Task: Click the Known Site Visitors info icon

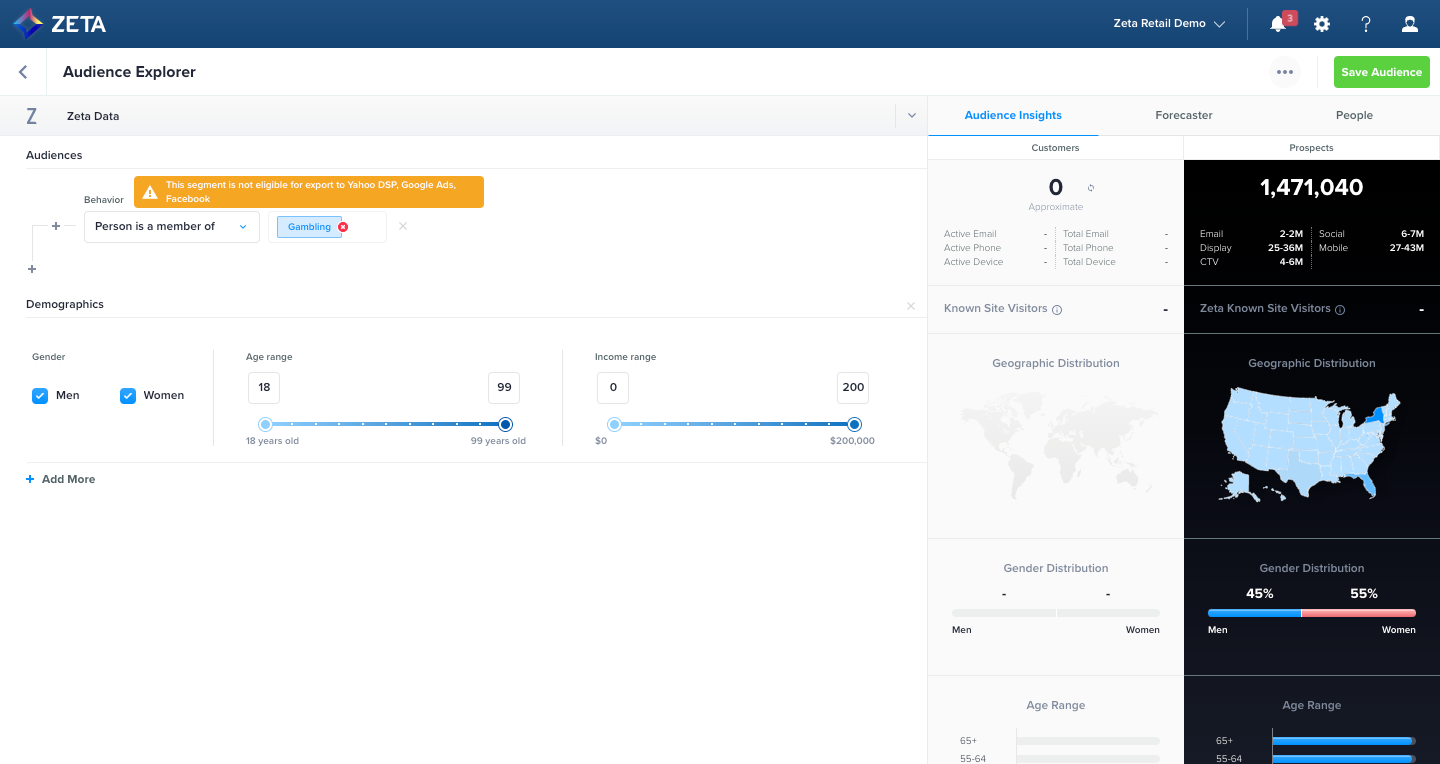Action: [x=1058, y=310]
